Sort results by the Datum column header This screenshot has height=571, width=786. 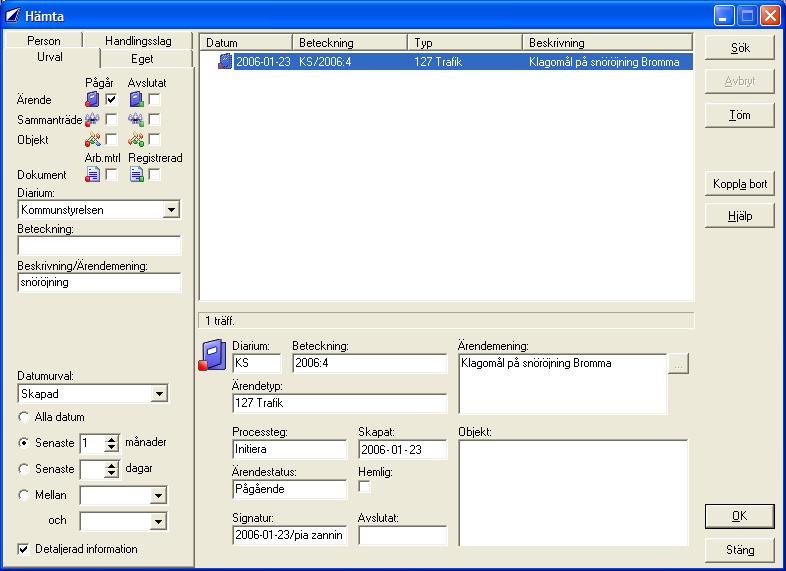(246, 43)
